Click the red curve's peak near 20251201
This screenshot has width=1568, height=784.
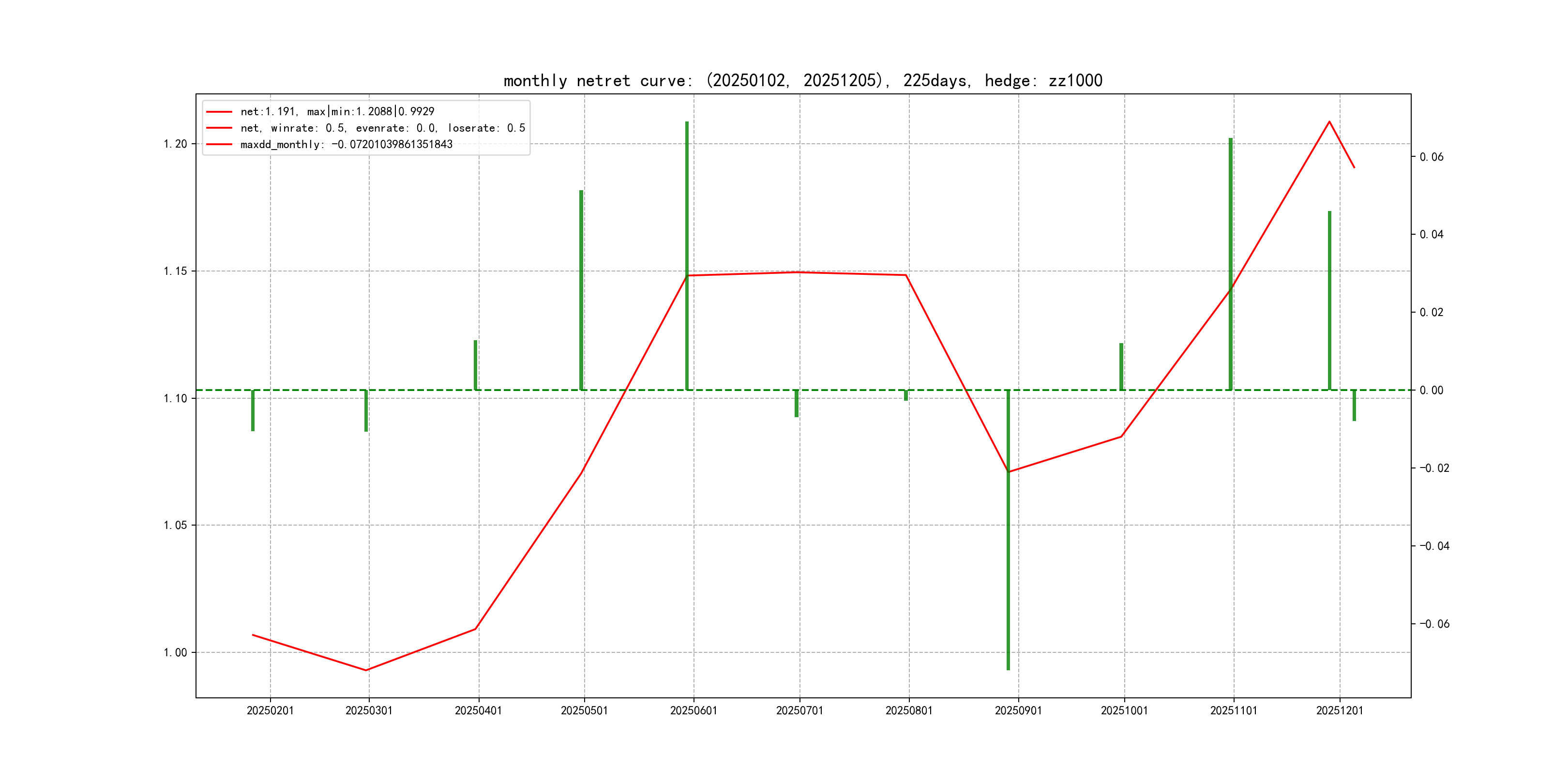coord(1329,122)
